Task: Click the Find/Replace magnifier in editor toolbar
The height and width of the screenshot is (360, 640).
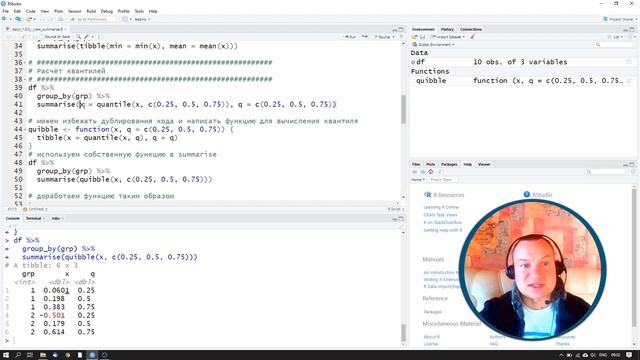Action: click(x=78, y=37)
